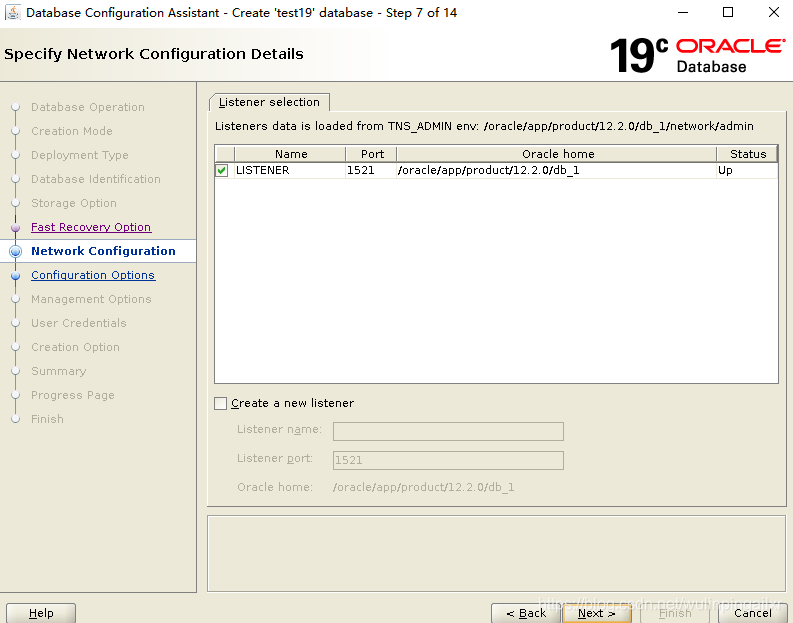Viewport: 793px width, 623px height.
Task: Maximize the Database Configuration Assistant window
Action: tap(728, 12)
